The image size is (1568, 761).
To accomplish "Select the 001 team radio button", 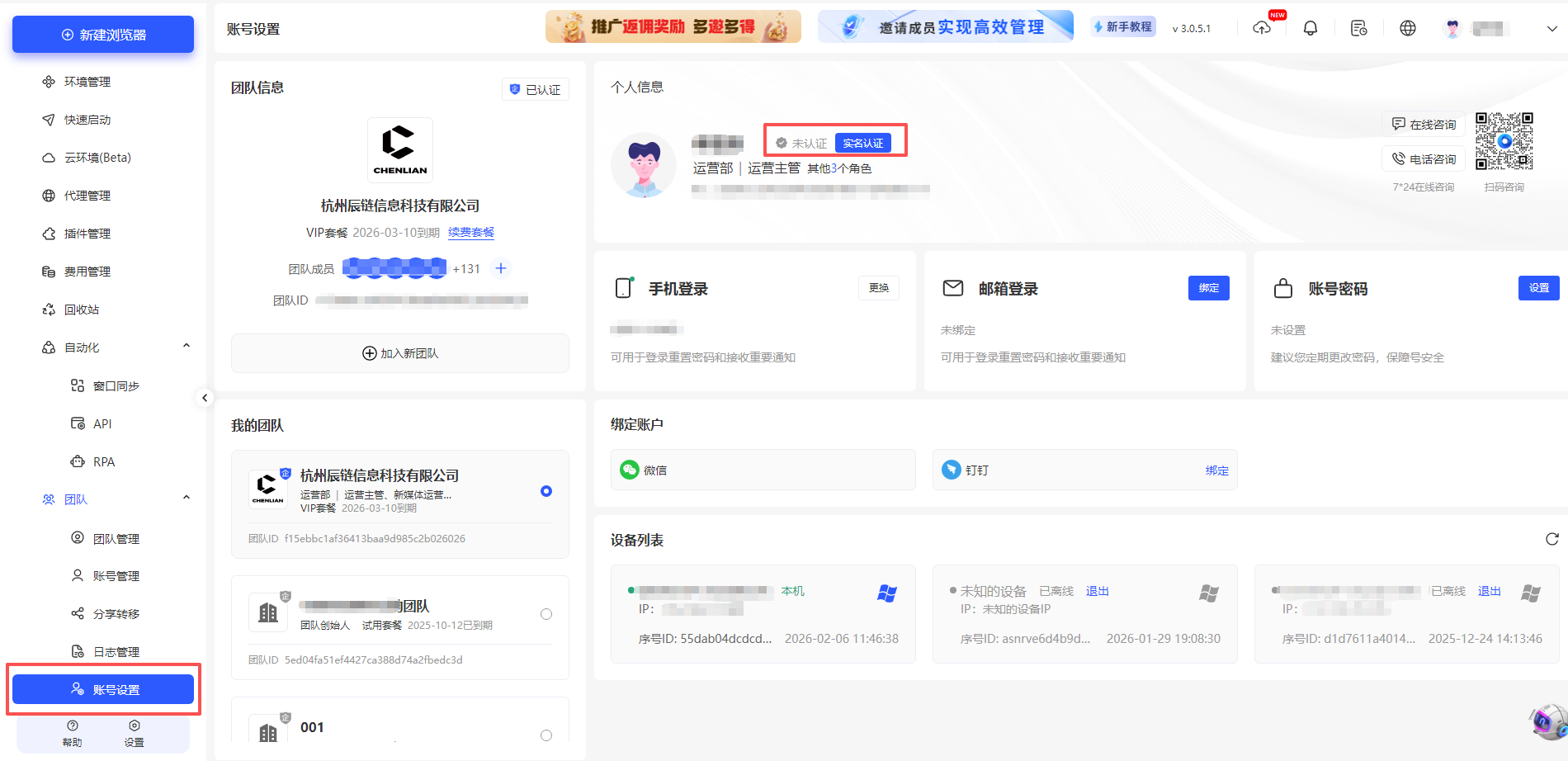I will click(x=545, y=734).
